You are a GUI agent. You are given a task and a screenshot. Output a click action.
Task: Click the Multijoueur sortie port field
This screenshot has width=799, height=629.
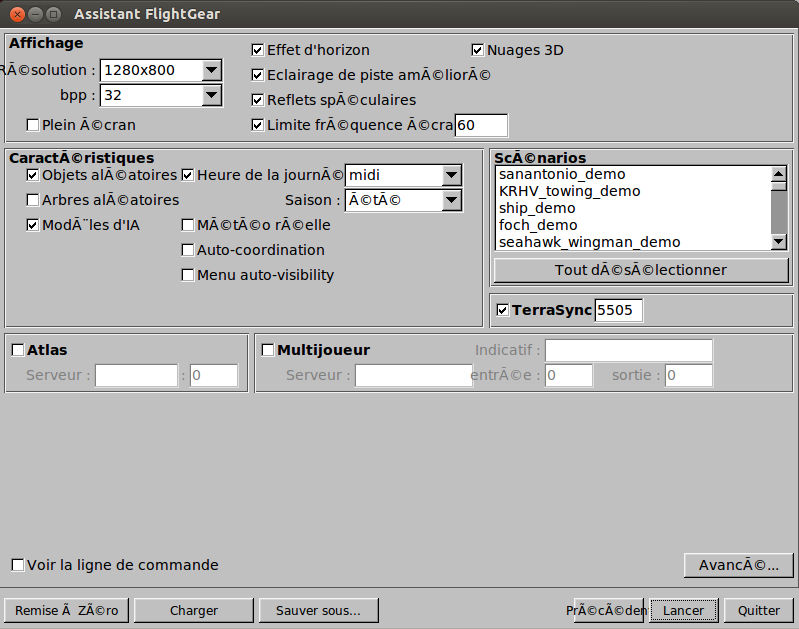click(x=688, y=375)
